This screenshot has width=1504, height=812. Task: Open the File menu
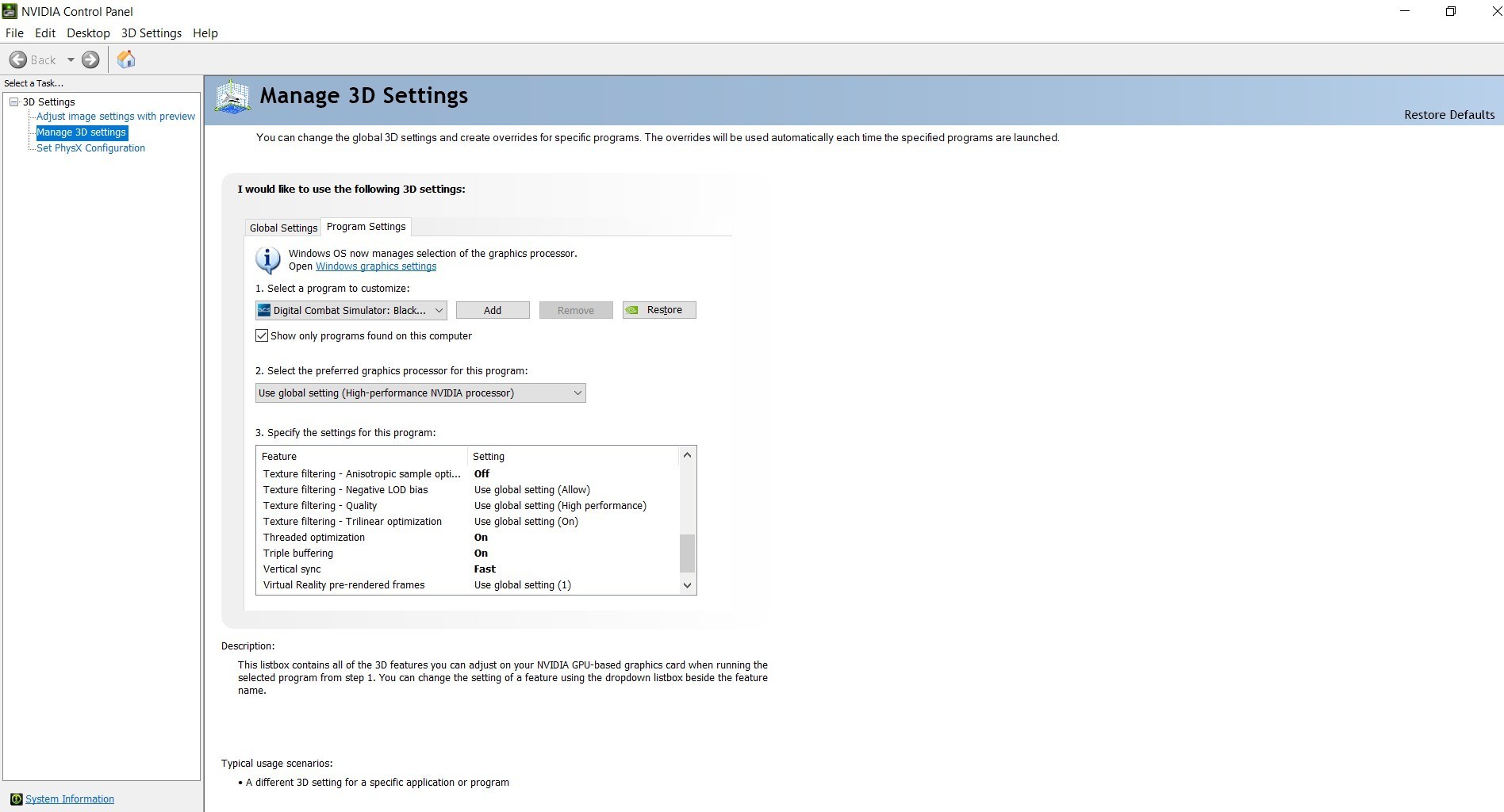click(x=14, y=33)
